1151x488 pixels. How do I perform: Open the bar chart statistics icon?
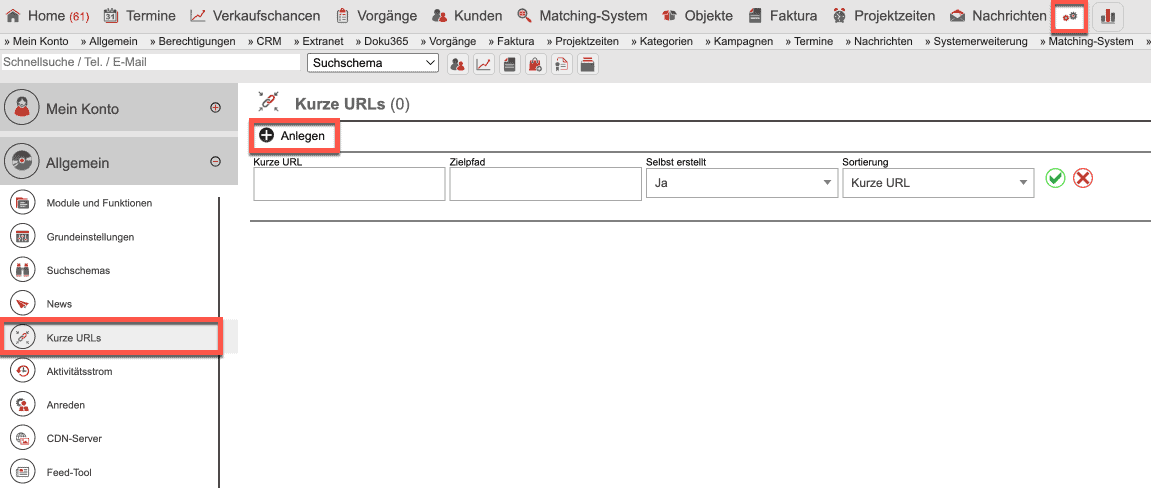[x=1107, y=16]
